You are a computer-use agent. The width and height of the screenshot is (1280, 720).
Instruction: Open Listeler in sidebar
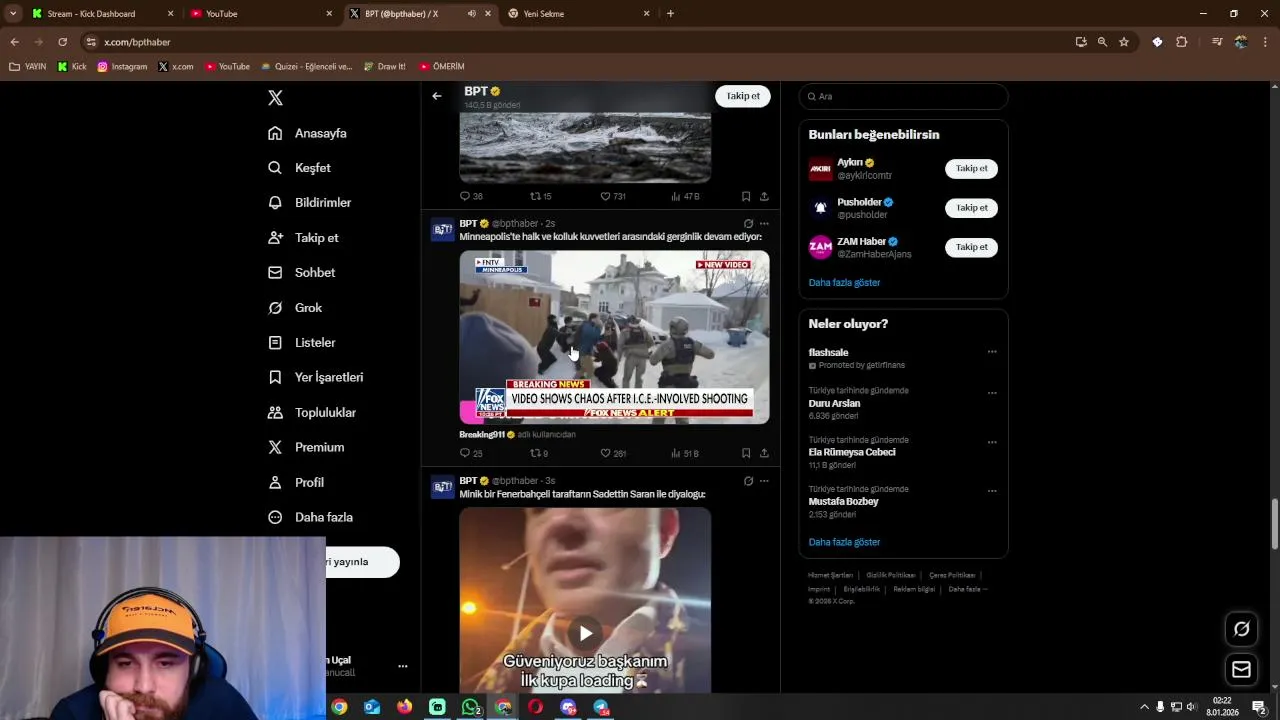tap(302, 342)
